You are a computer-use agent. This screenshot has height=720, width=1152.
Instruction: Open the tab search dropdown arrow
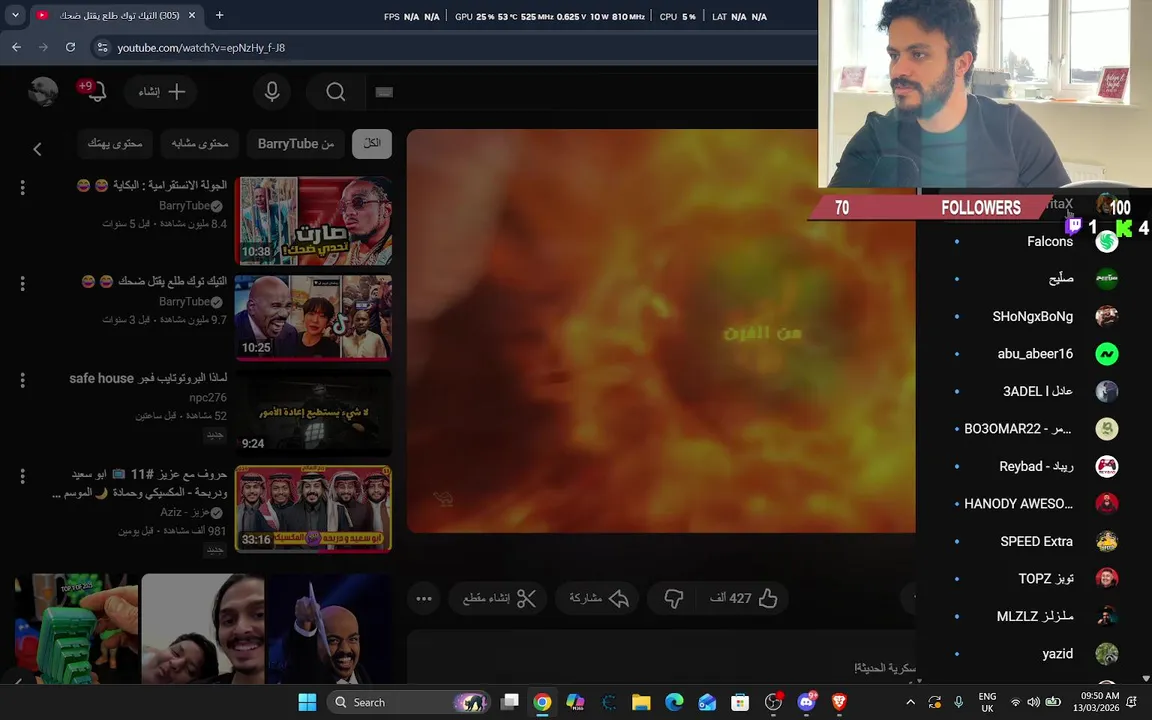(x=15, y=15)
